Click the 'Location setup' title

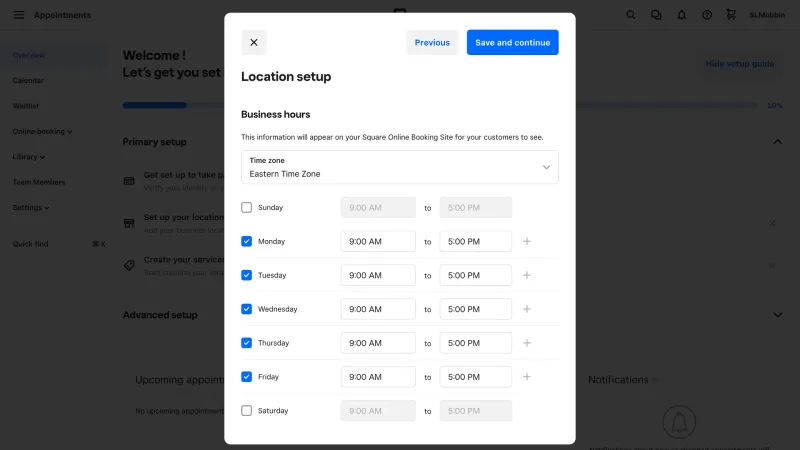(x=286, y=77)
